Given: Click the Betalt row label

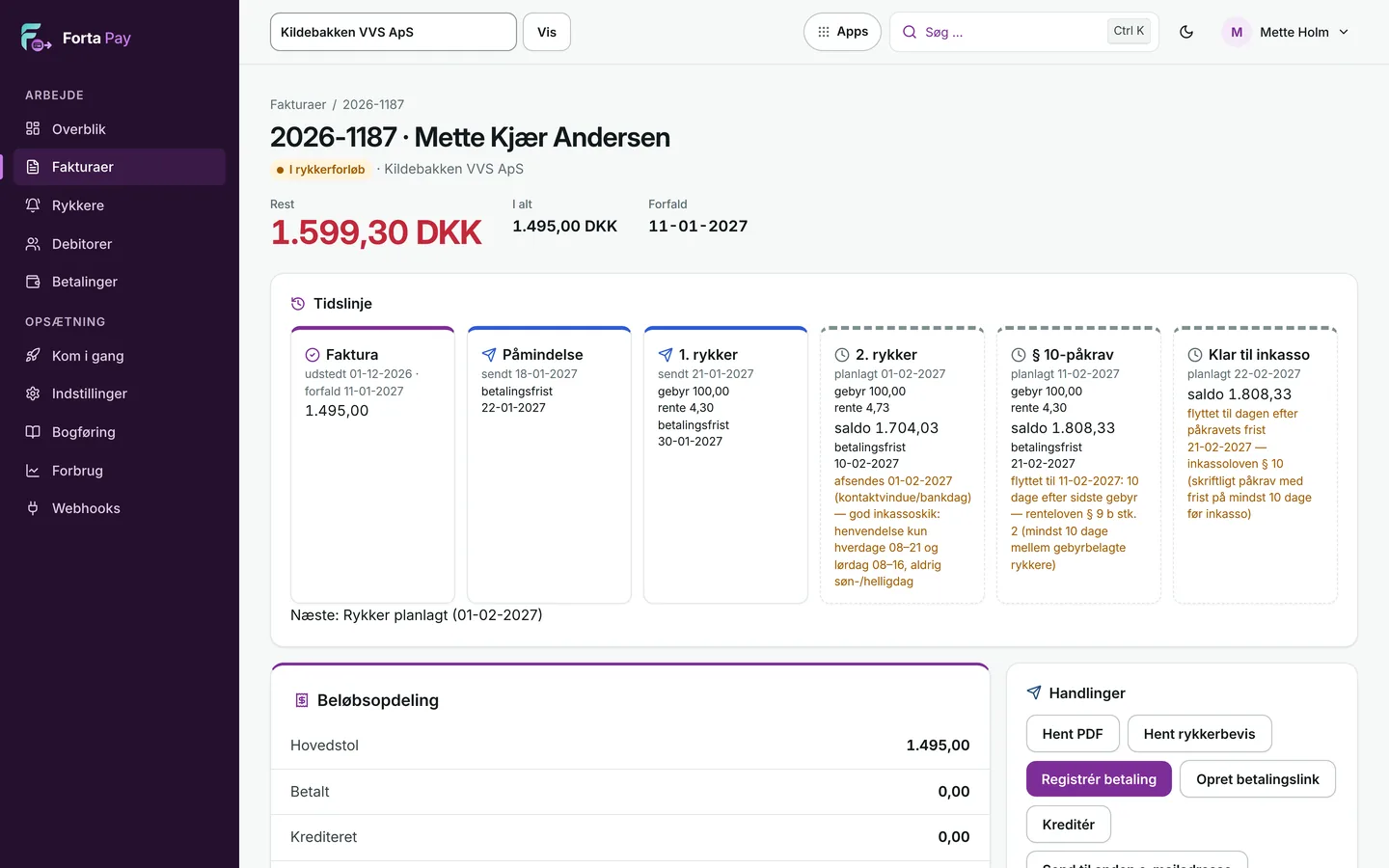Looking at the screenshot, I should 310,792.
